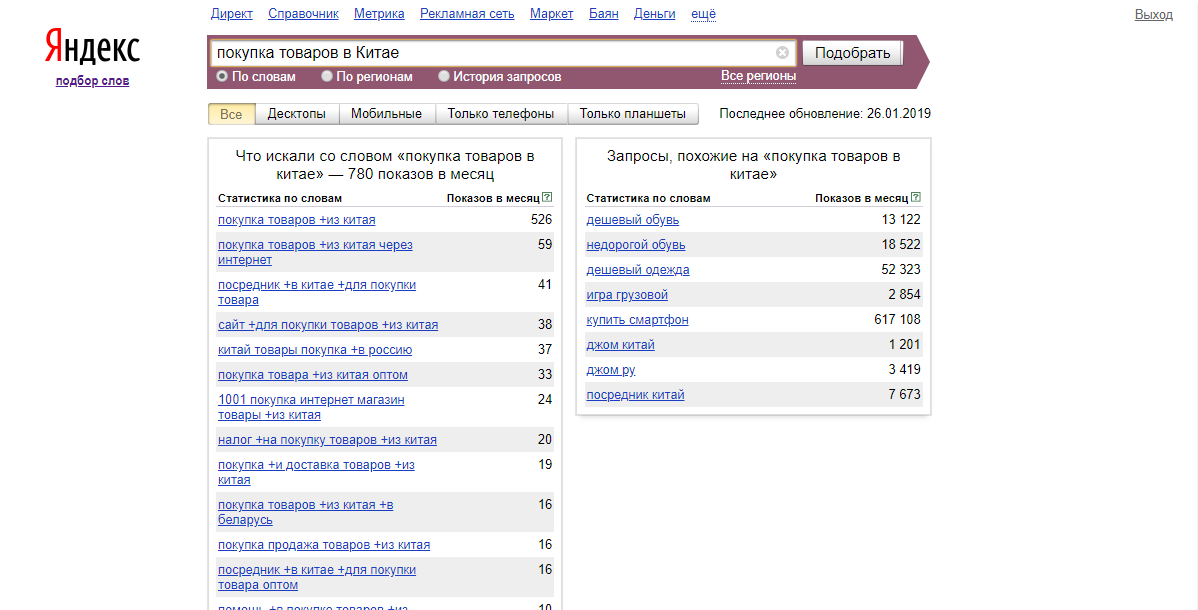The image size is (1198, 610).
Task: Open query 'покупка товаров +из китая через интернет'
Action: click(315, 252)
